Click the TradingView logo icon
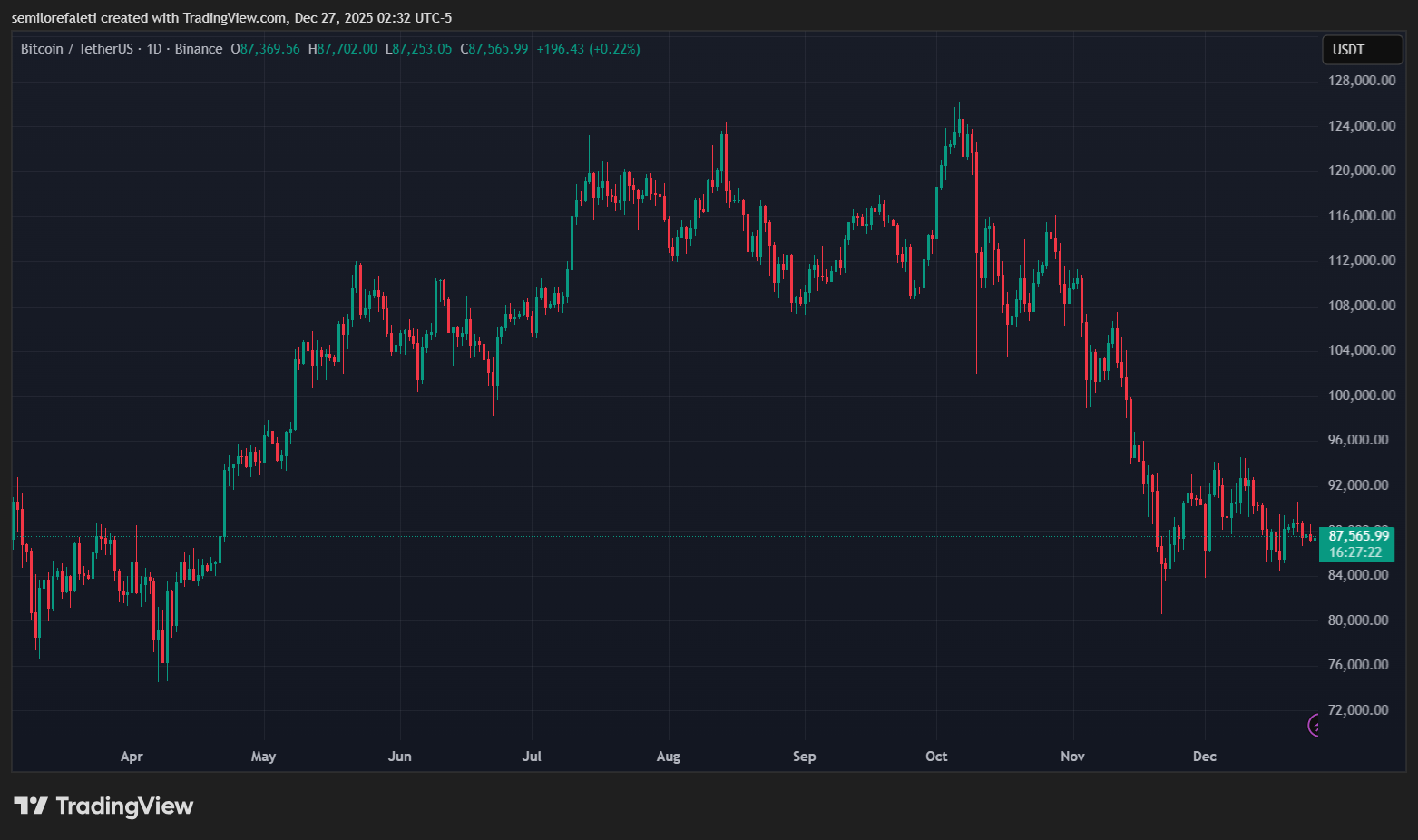The width and height of the screenshot is (1418, 840). click(32, 805)
